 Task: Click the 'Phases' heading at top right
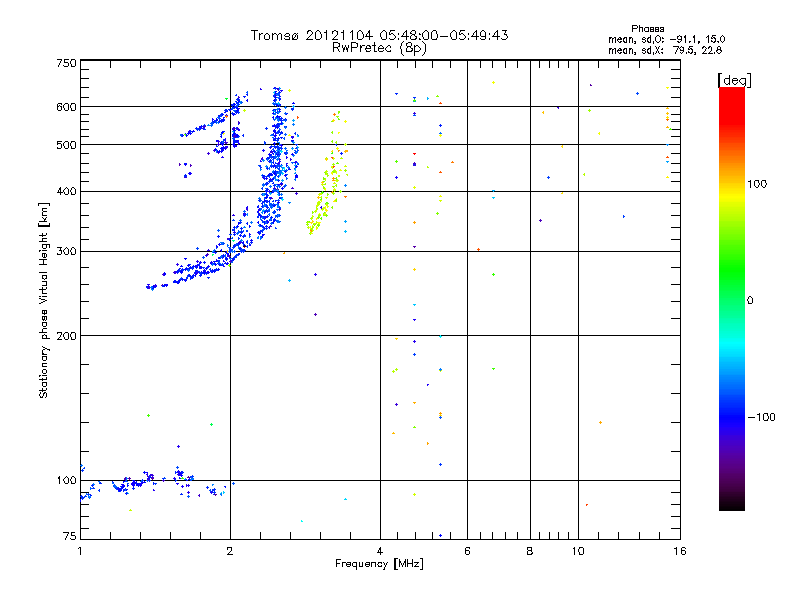(647, 29)
